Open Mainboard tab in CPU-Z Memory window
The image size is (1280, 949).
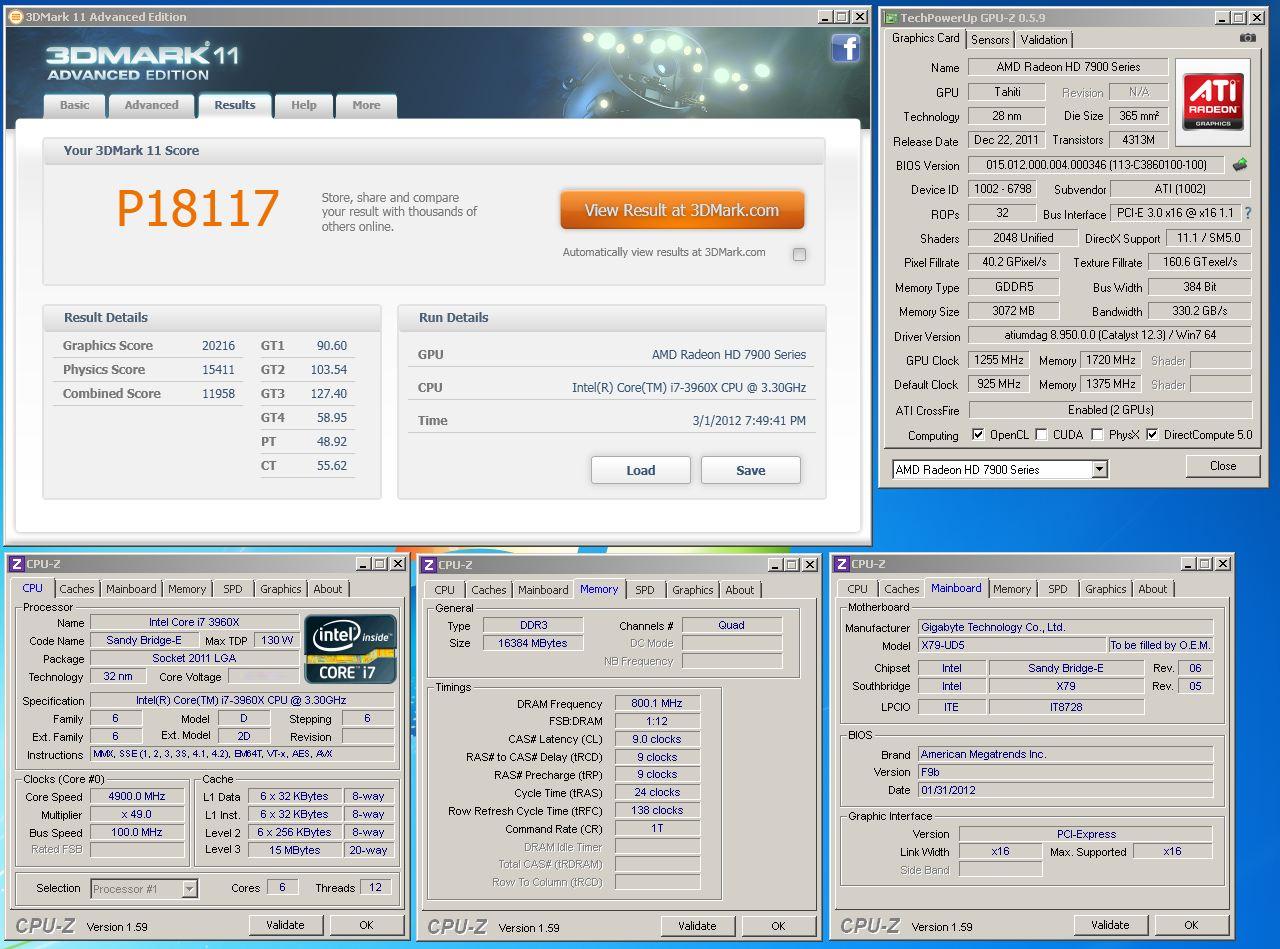pyautogui.click(x=543, y=590)
